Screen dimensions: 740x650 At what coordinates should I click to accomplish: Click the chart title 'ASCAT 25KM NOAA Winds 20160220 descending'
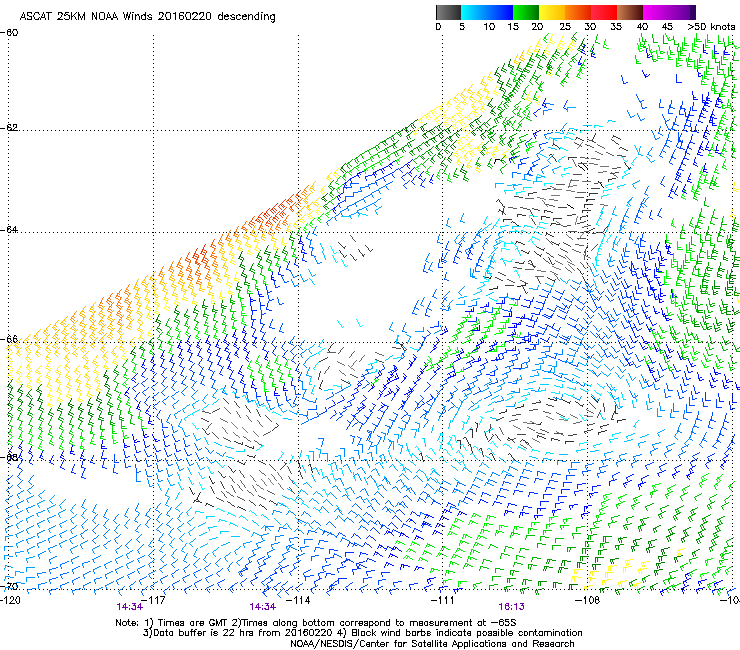147,16
